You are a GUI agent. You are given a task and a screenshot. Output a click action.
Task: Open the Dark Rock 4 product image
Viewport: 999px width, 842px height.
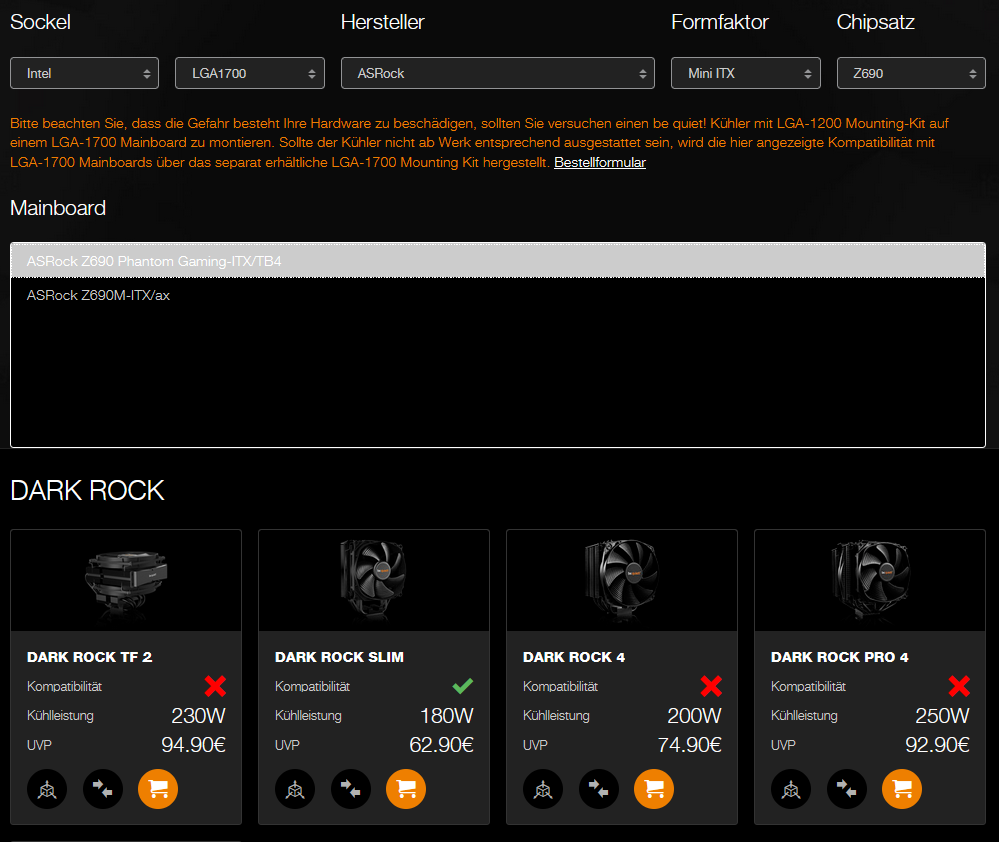click(x=622, y=581)
